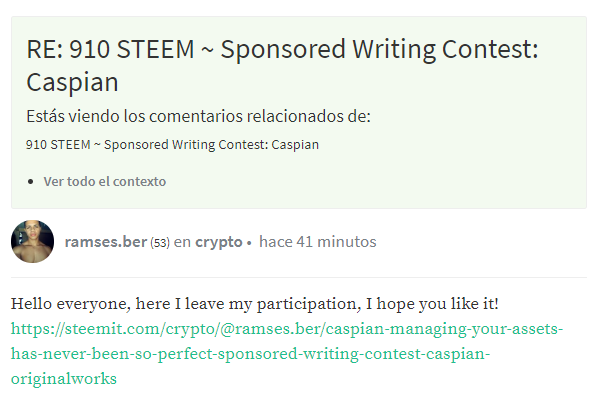Open the steemit.com/crypto/@ramses.ber URL
This screenshot has width=597, height=408.
pyautogui.click(x=287, y=353)
